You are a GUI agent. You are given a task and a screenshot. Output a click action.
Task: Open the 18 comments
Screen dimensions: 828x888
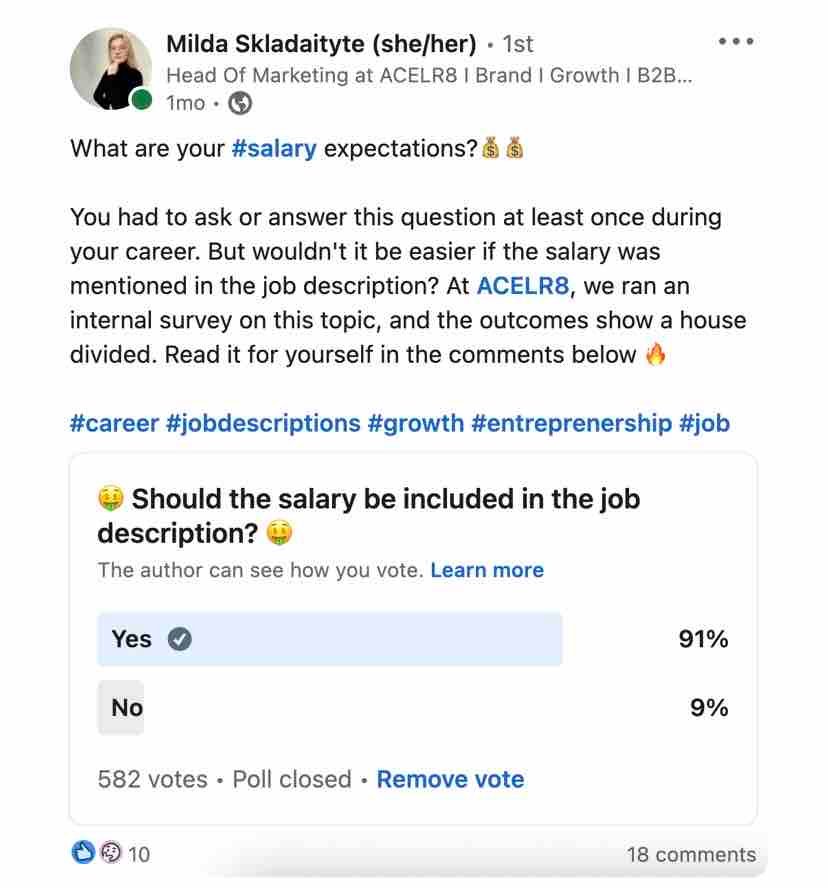tap(691, 855)
